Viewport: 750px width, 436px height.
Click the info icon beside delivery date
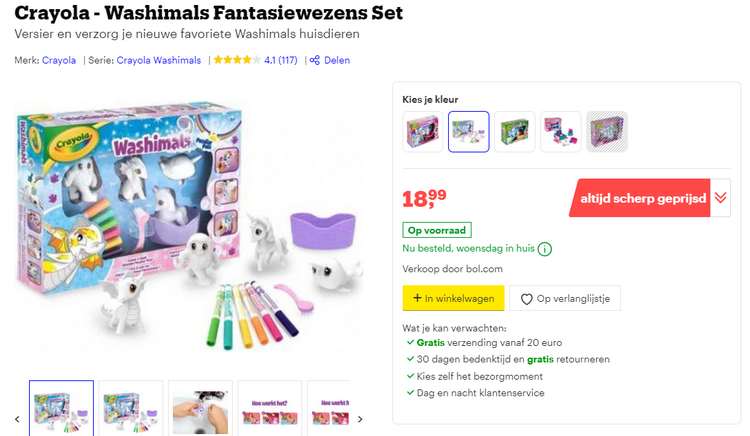[544, 249]
